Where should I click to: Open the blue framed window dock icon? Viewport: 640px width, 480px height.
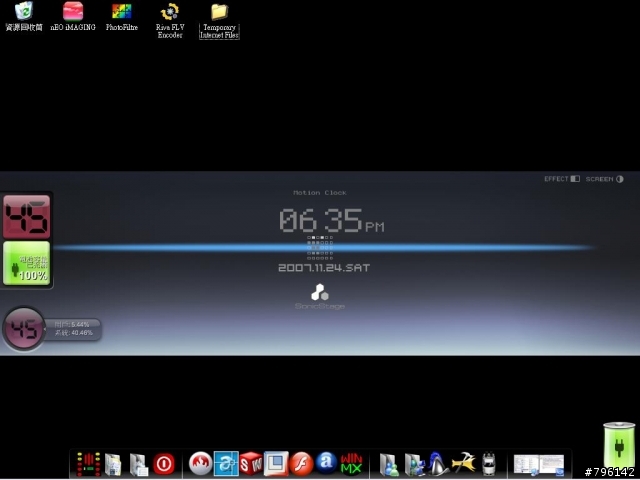tap(276, 464)
